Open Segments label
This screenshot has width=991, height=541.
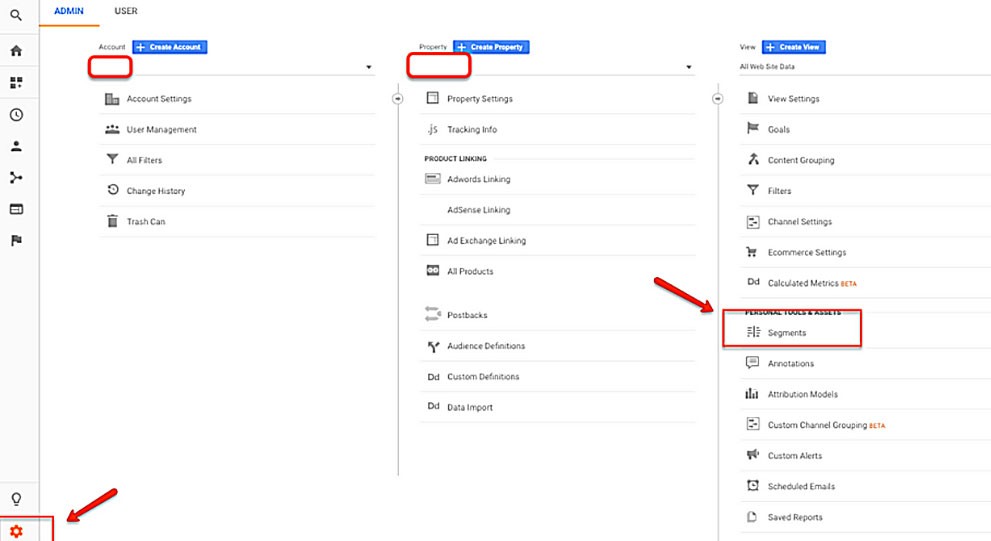[x=787, y=333]
